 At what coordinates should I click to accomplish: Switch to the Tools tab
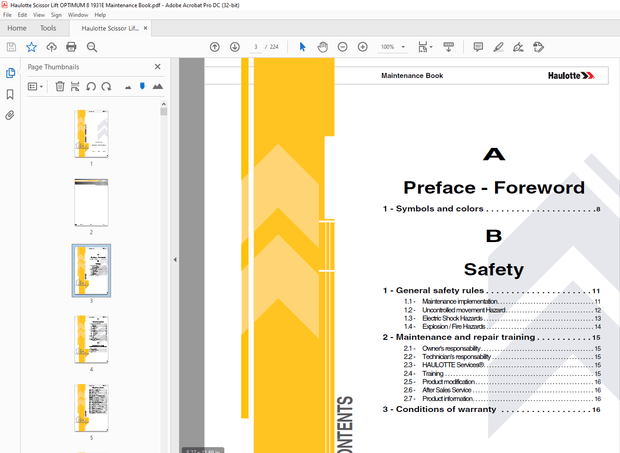click(x=48, y=28)
